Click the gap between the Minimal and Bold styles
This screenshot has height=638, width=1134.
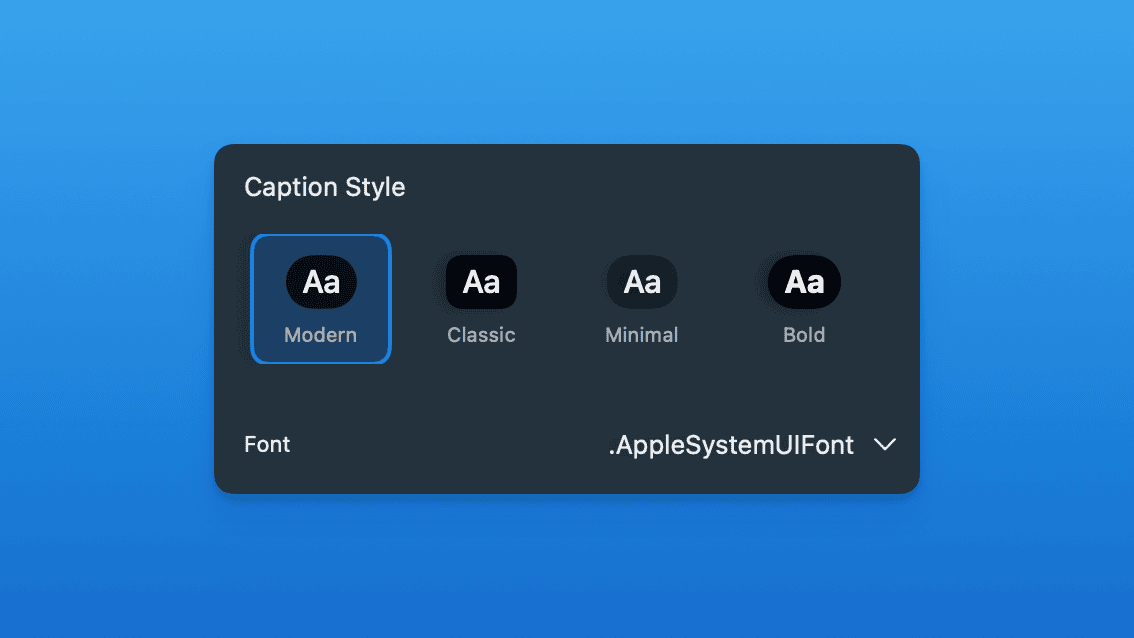click(x=723, y=298)
